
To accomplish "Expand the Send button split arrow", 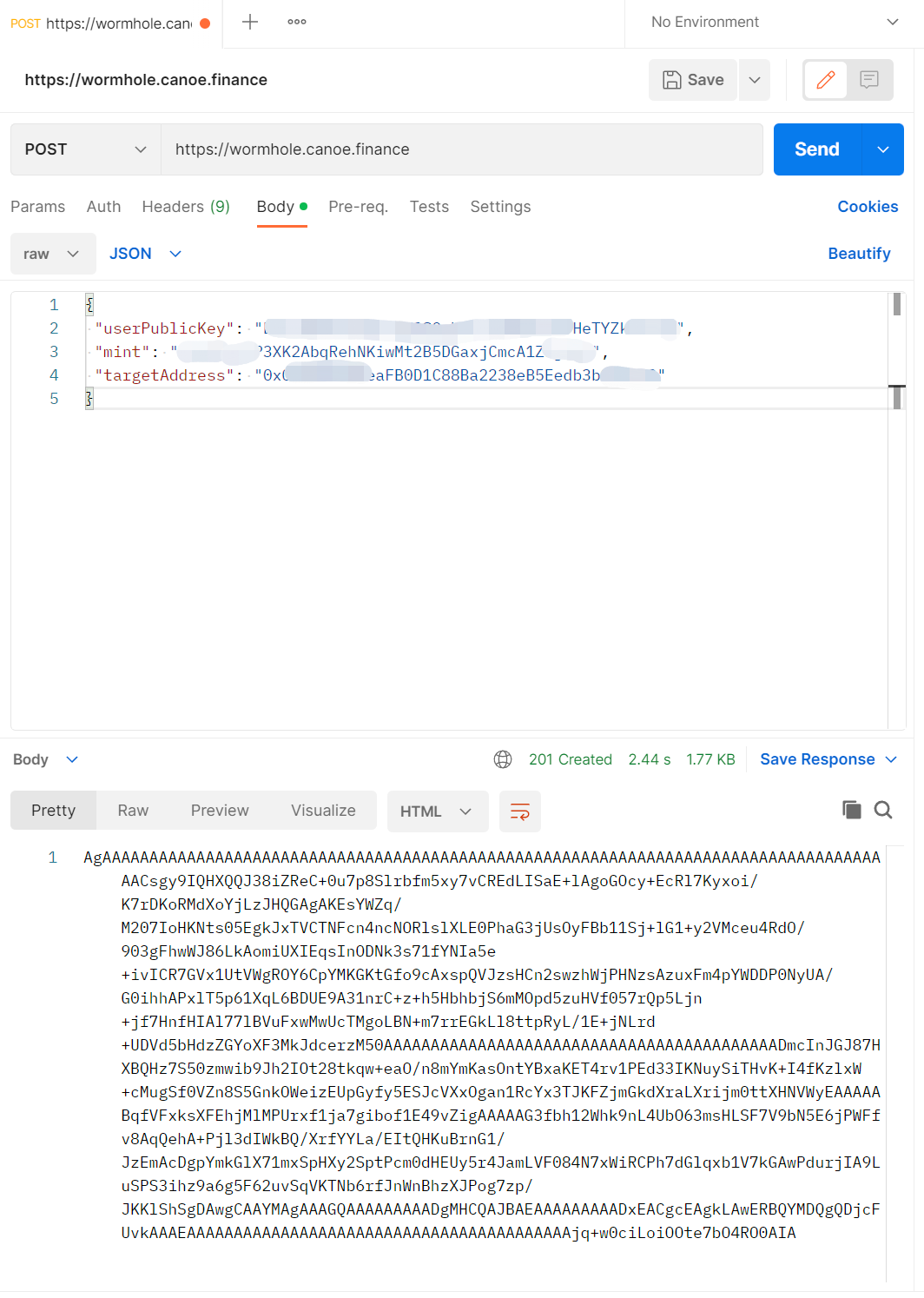I will 882,149.
